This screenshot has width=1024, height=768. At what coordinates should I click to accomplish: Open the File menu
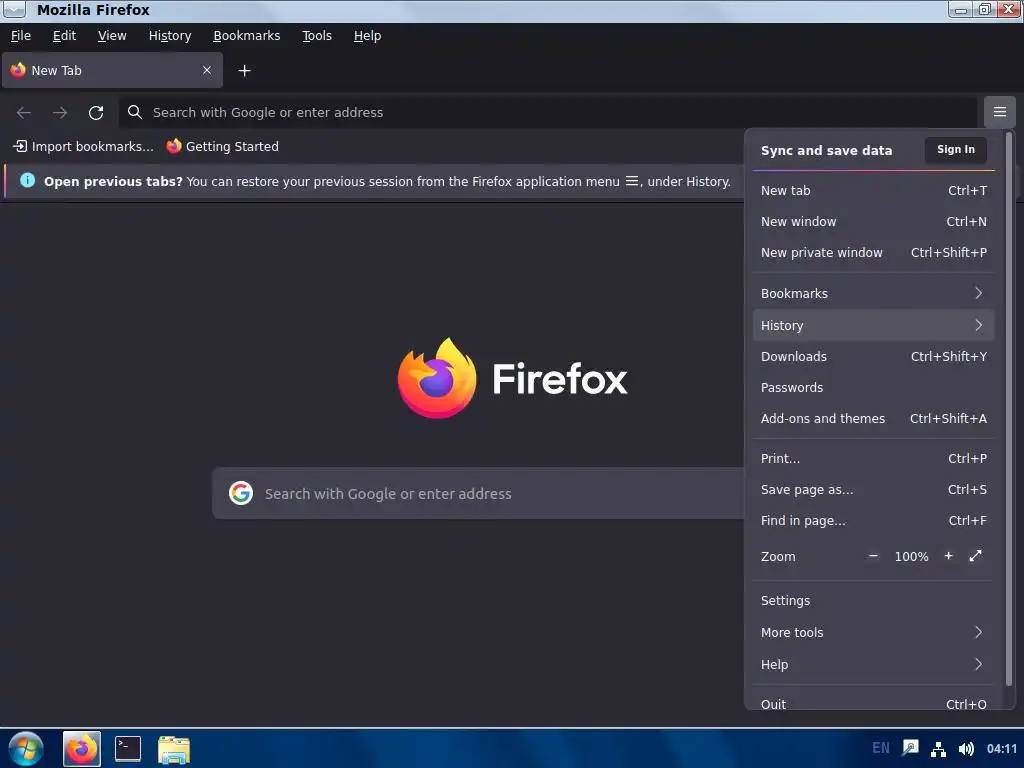pyautogui.click(x=21, y=36)
